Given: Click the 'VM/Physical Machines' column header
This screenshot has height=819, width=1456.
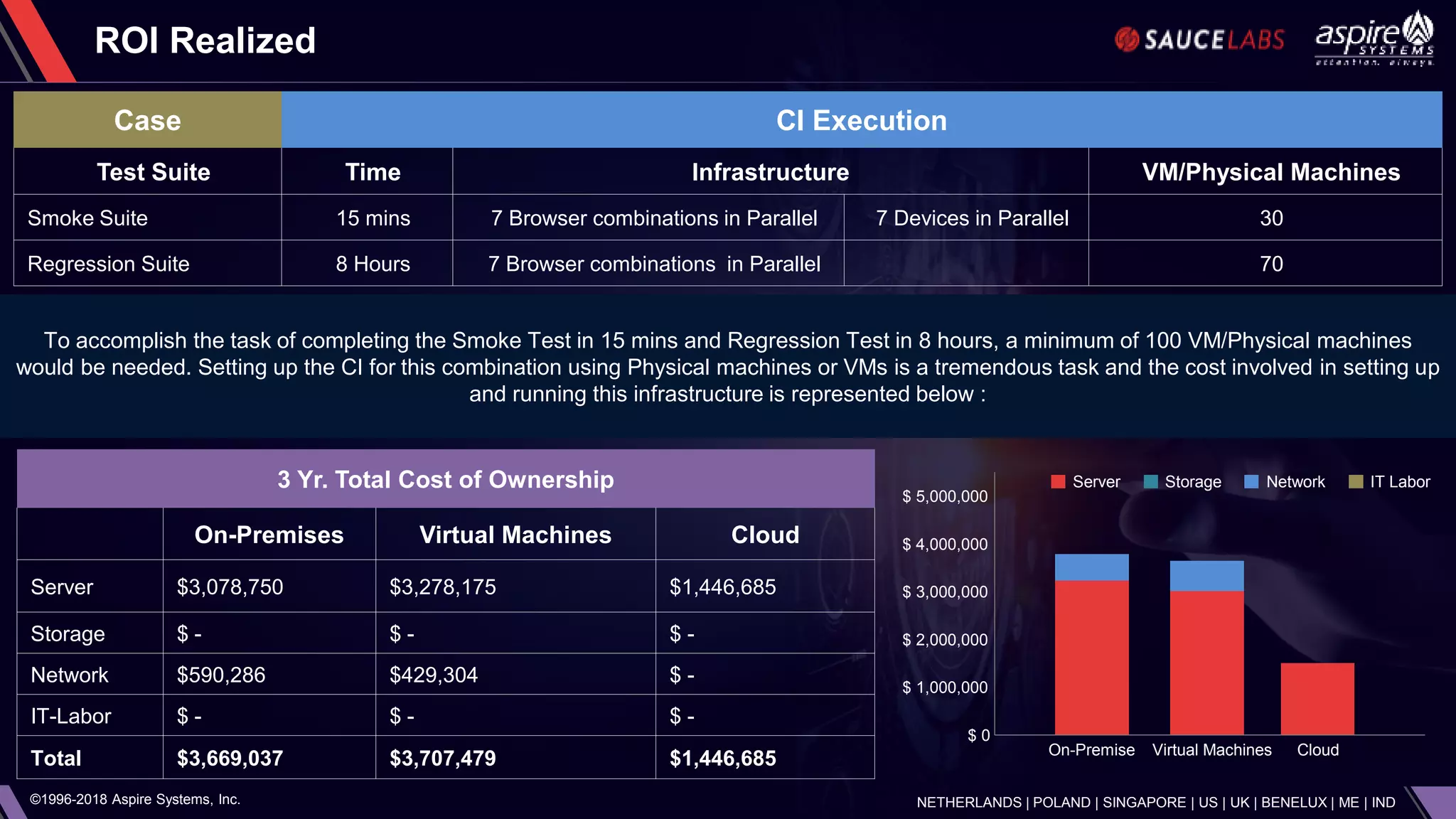Looking at the screenshot, I should pos(1265,171).
